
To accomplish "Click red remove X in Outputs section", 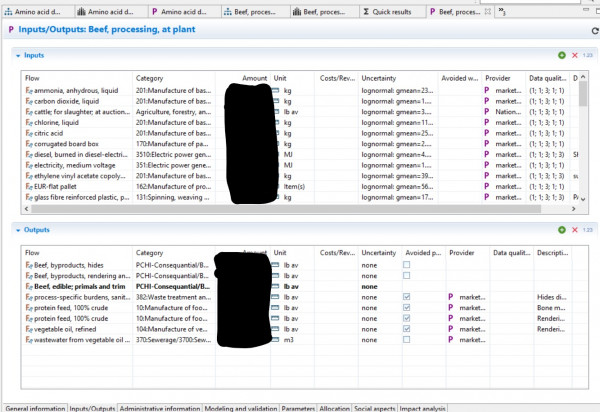I will (x=574, y=230).
